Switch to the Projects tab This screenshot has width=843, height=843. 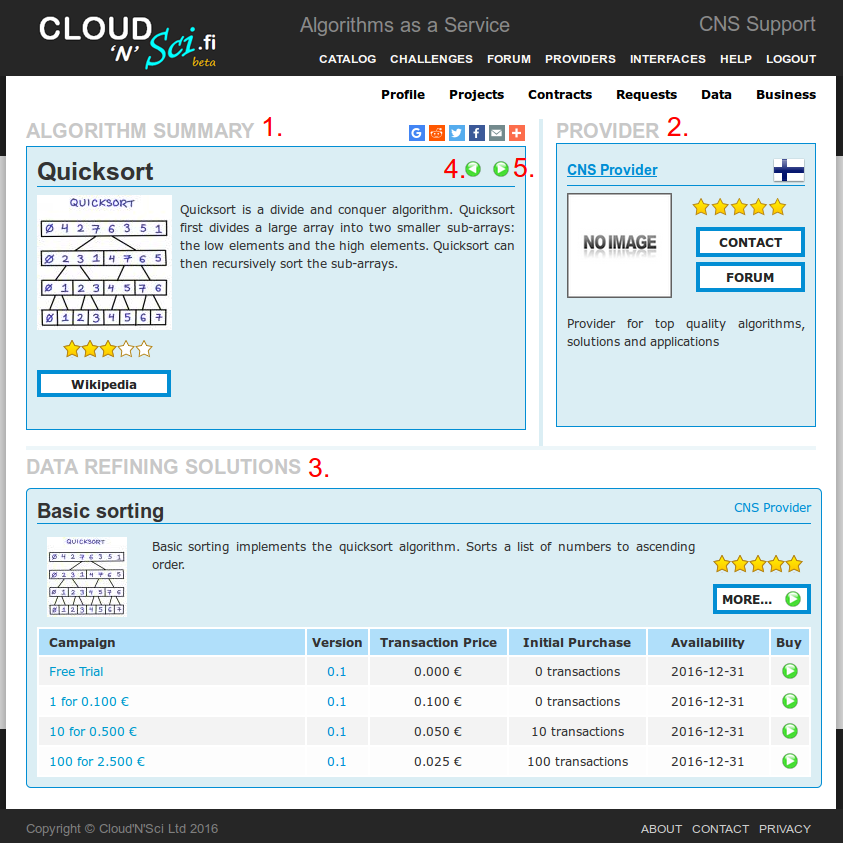point(476,95)
